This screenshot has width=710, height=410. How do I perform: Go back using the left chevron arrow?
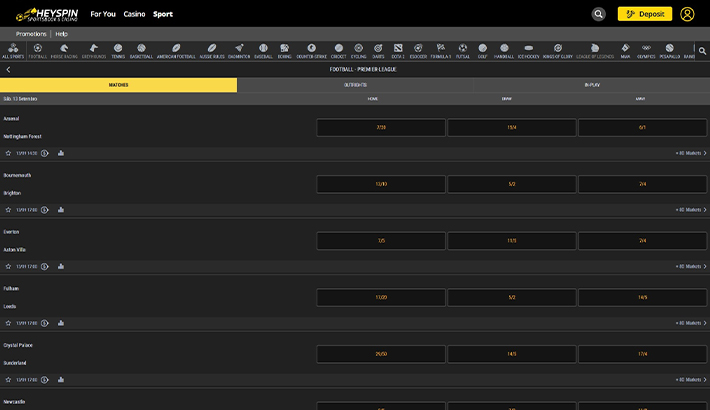8,70
